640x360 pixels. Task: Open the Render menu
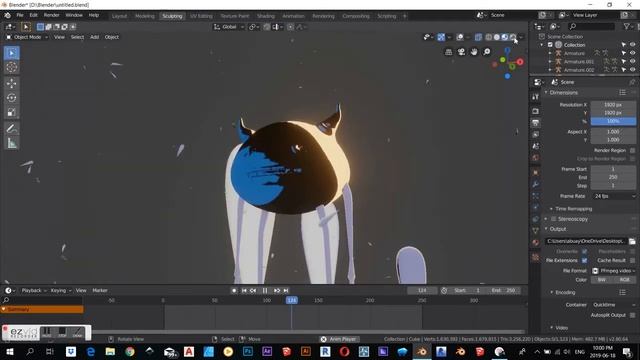coord(51,15)
